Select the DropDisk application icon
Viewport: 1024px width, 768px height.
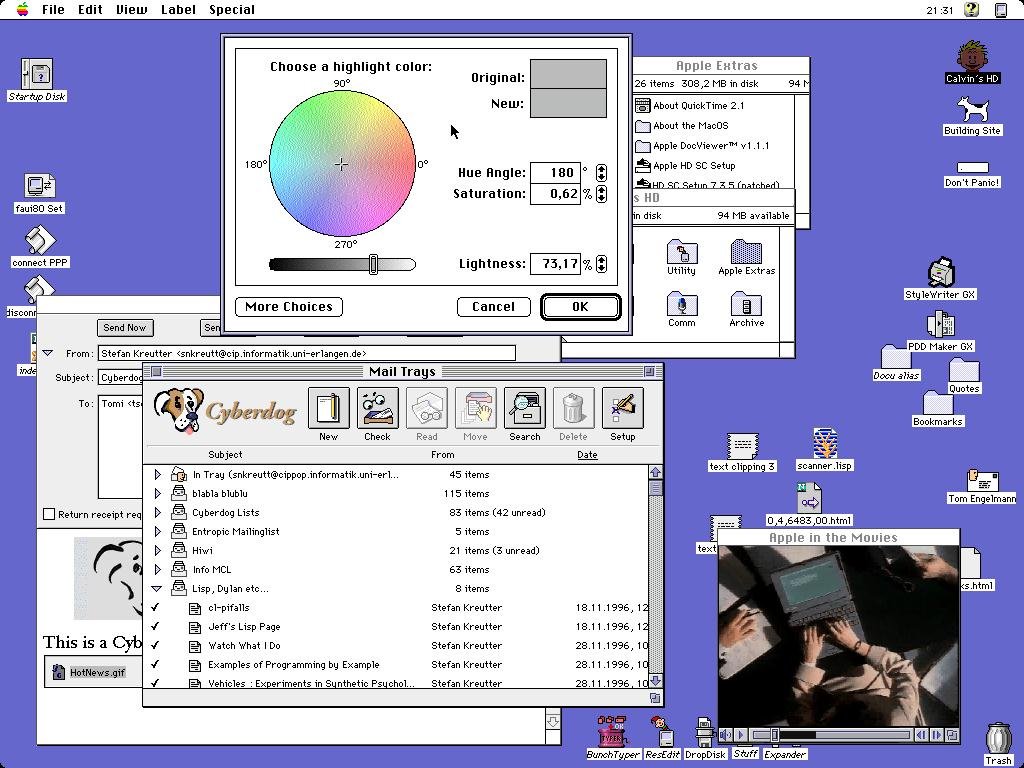pyautogui.click(x=705, y=731)
